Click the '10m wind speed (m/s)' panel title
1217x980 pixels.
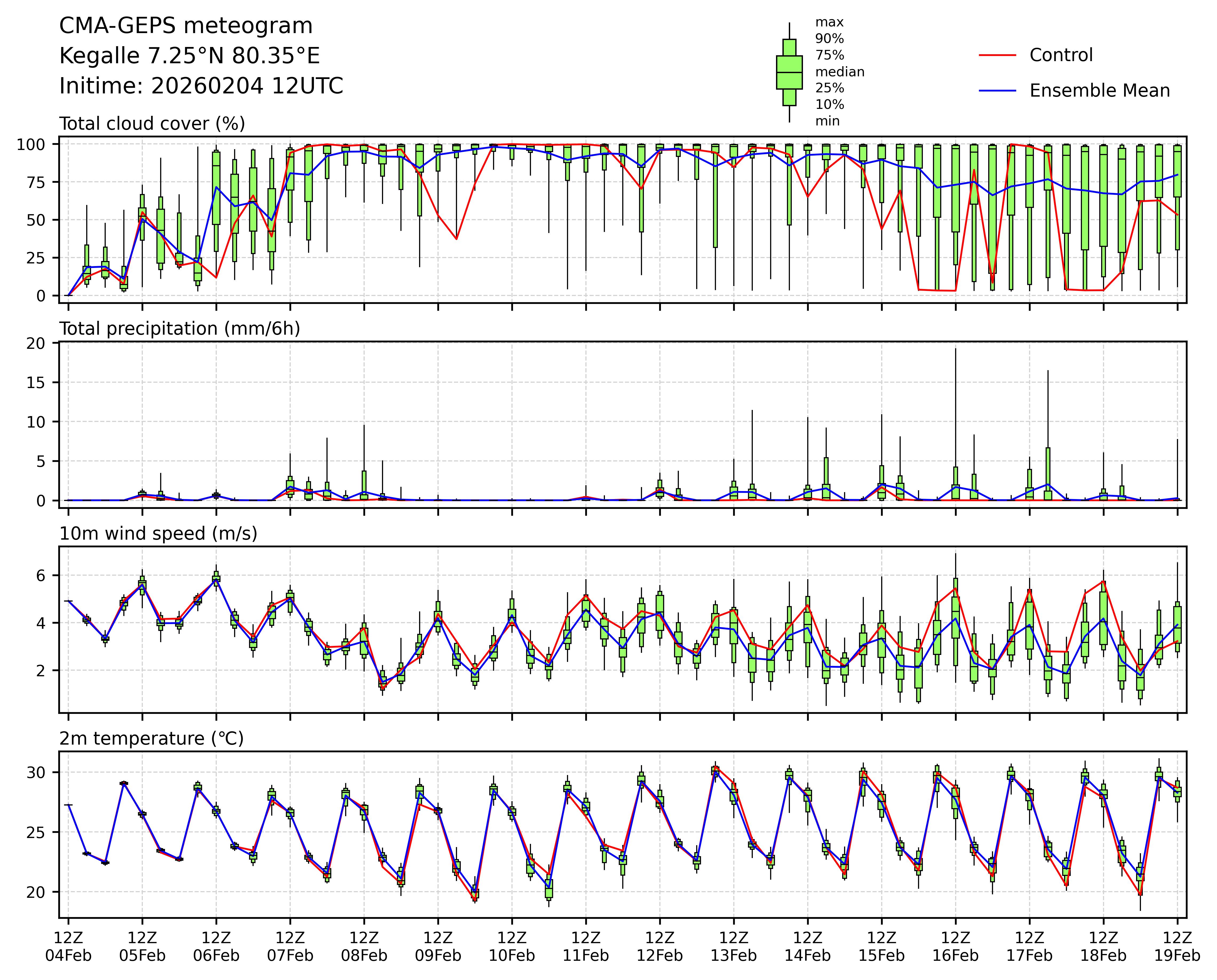[x=158, y=534]
